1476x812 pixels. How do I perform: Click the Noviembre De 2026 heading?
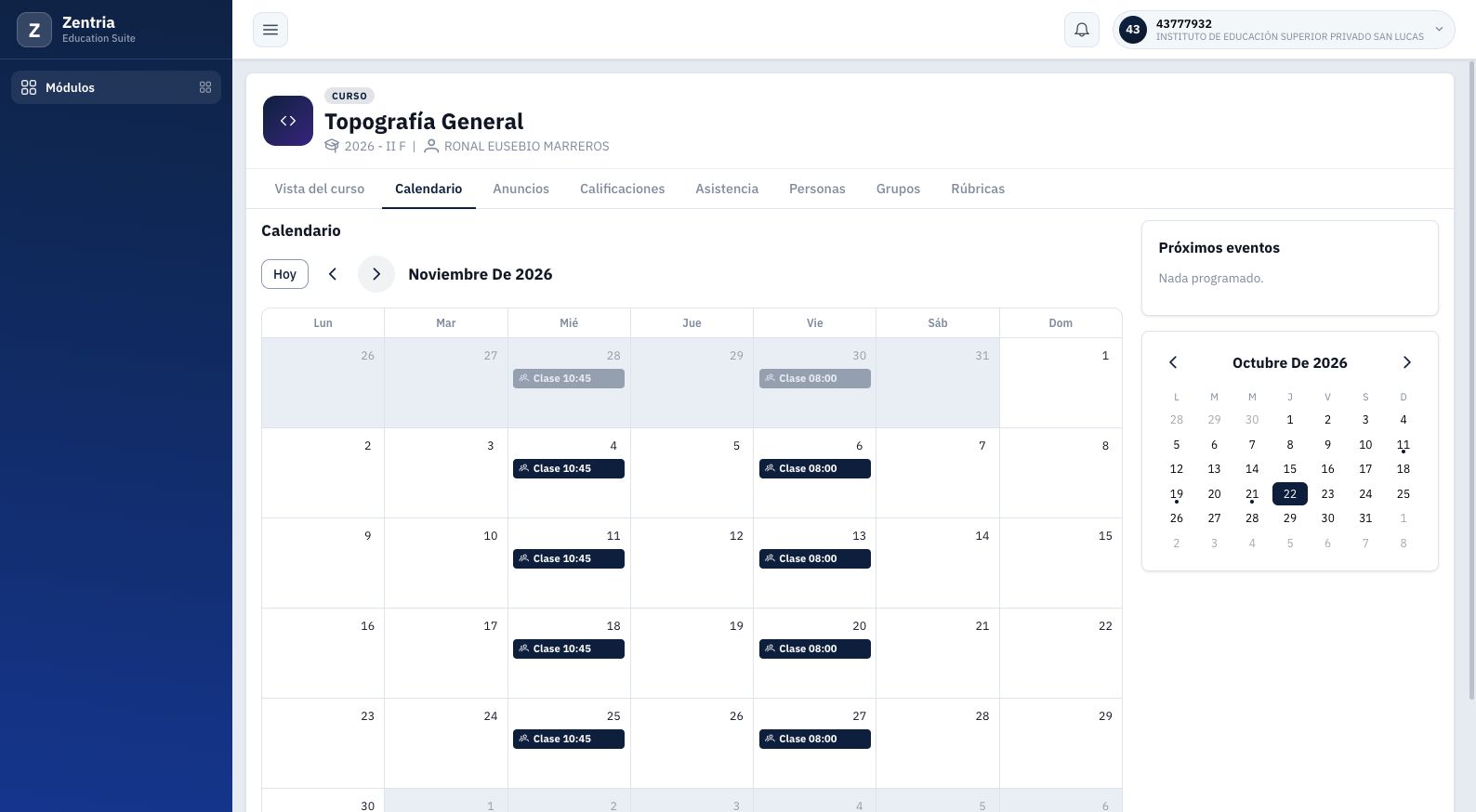click(x=481, y=274)
